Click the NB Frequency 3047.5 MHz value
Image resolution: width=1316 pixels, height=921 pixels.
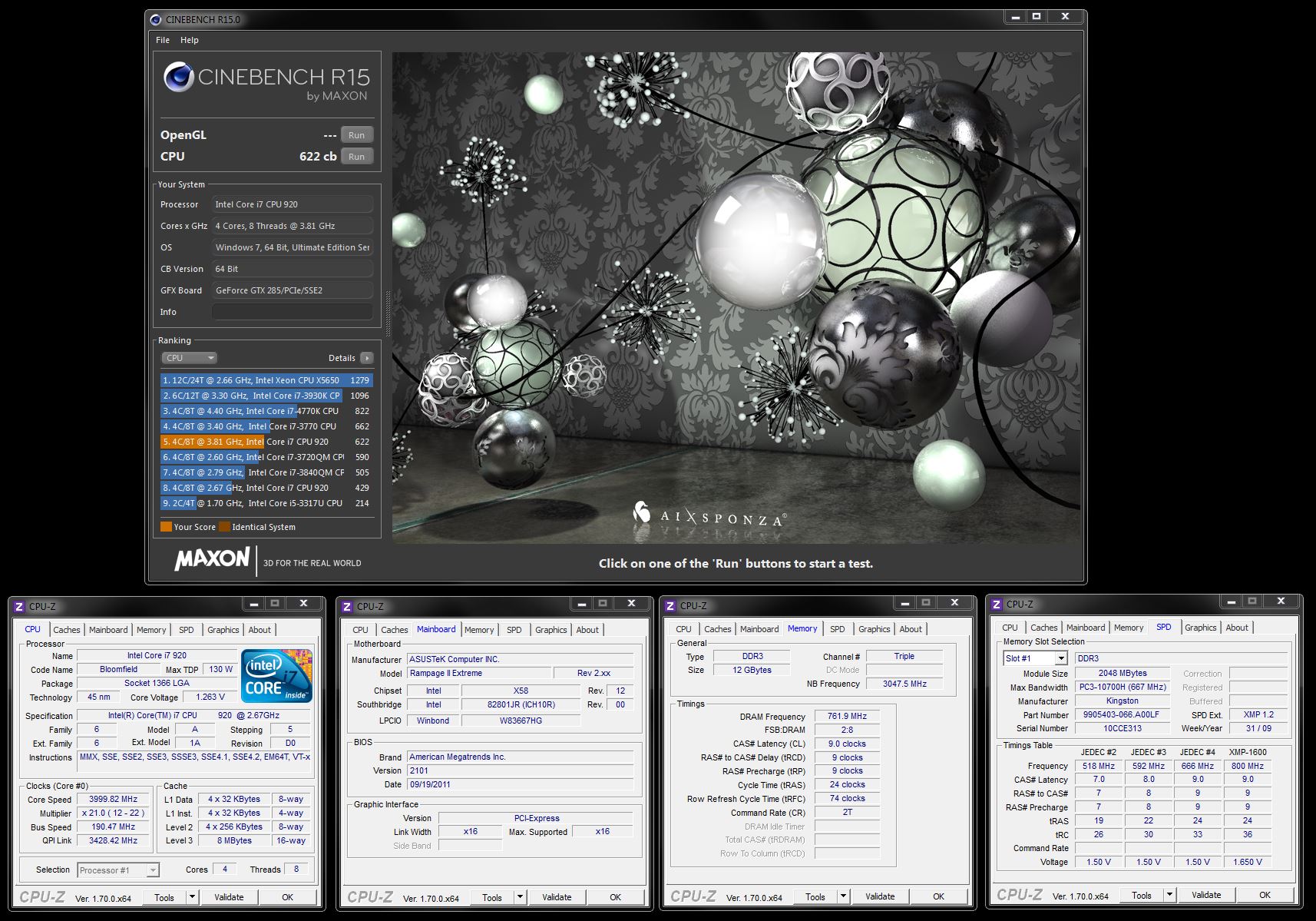tap(904, 684)
